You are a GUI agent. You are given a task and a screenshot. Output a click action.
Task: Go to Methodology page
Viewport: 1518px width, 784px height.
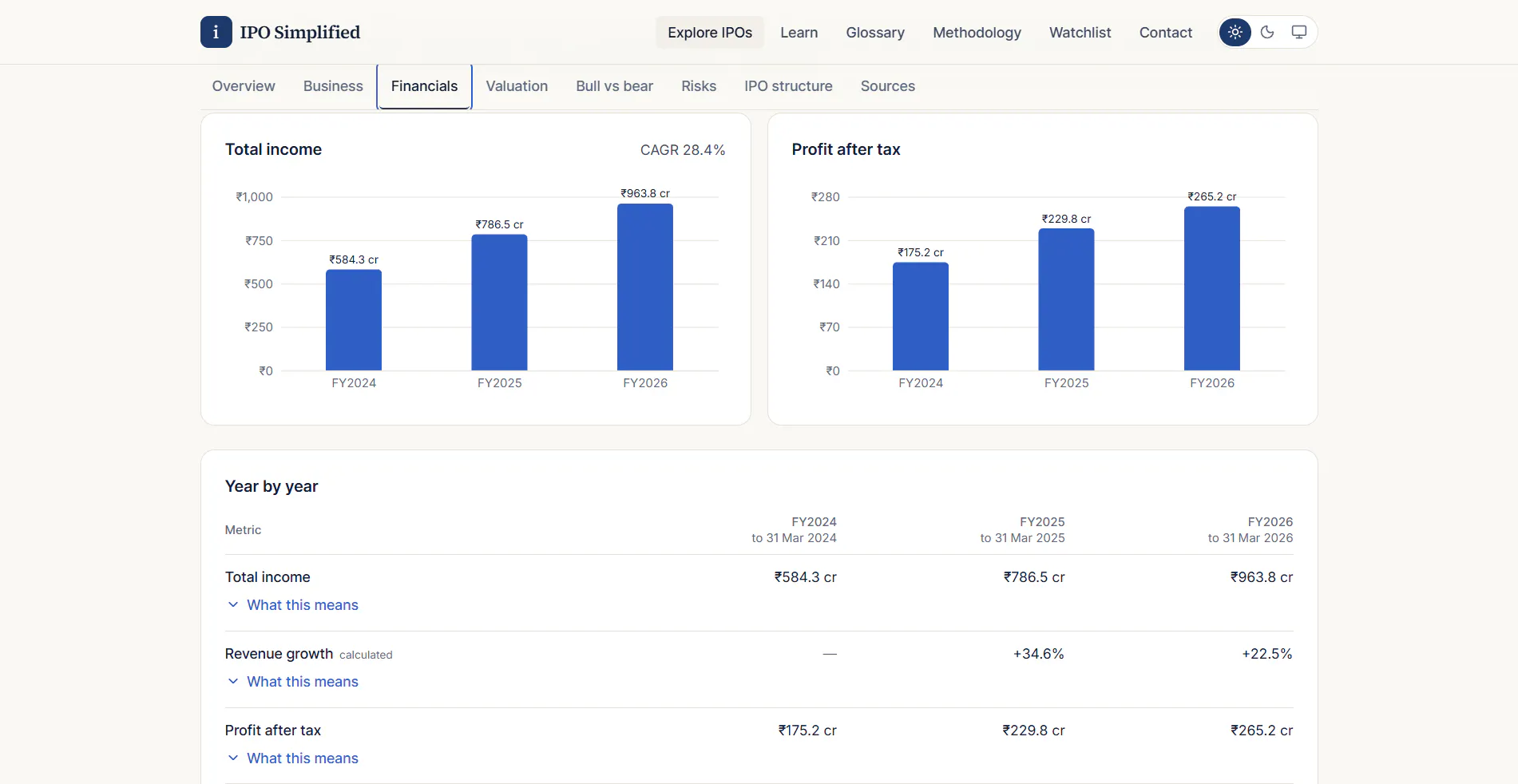977,32
